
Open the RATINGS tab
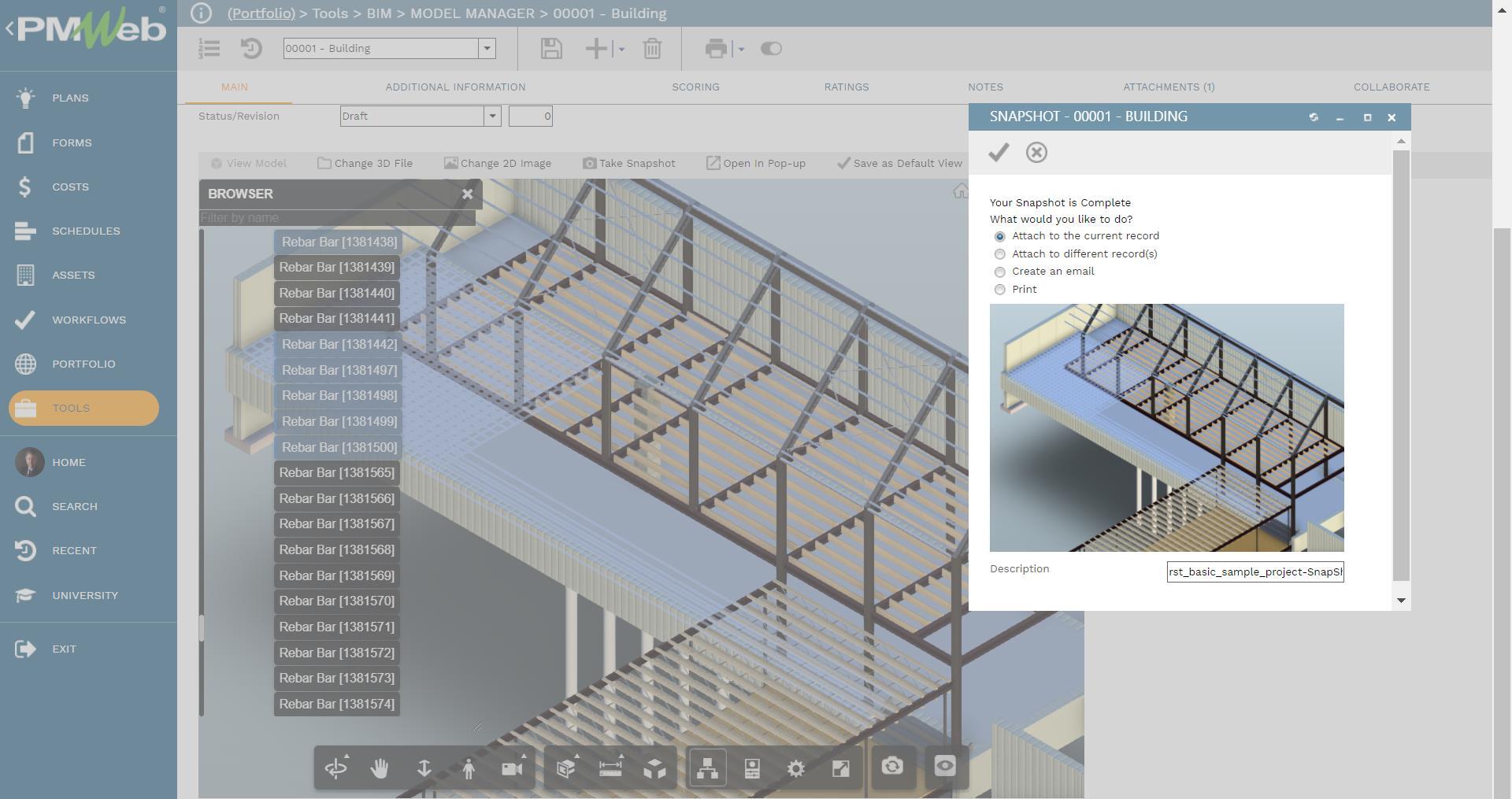847,87
